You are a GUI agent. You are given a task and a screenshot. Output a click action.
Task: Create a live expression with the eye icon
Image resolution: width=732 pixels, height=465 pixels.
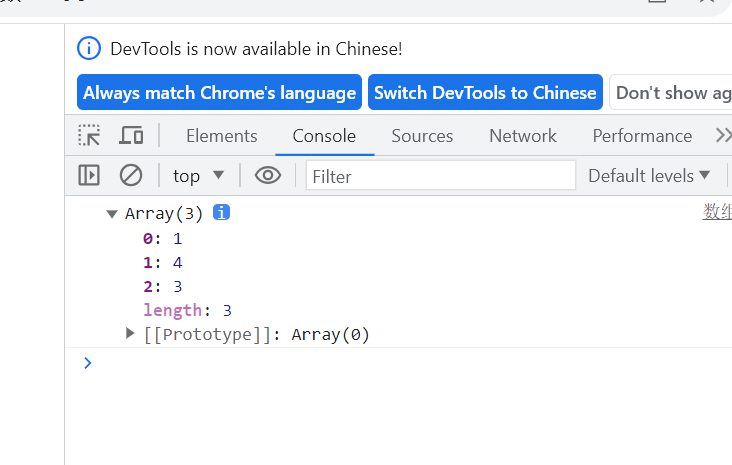(x=268, y=176)
